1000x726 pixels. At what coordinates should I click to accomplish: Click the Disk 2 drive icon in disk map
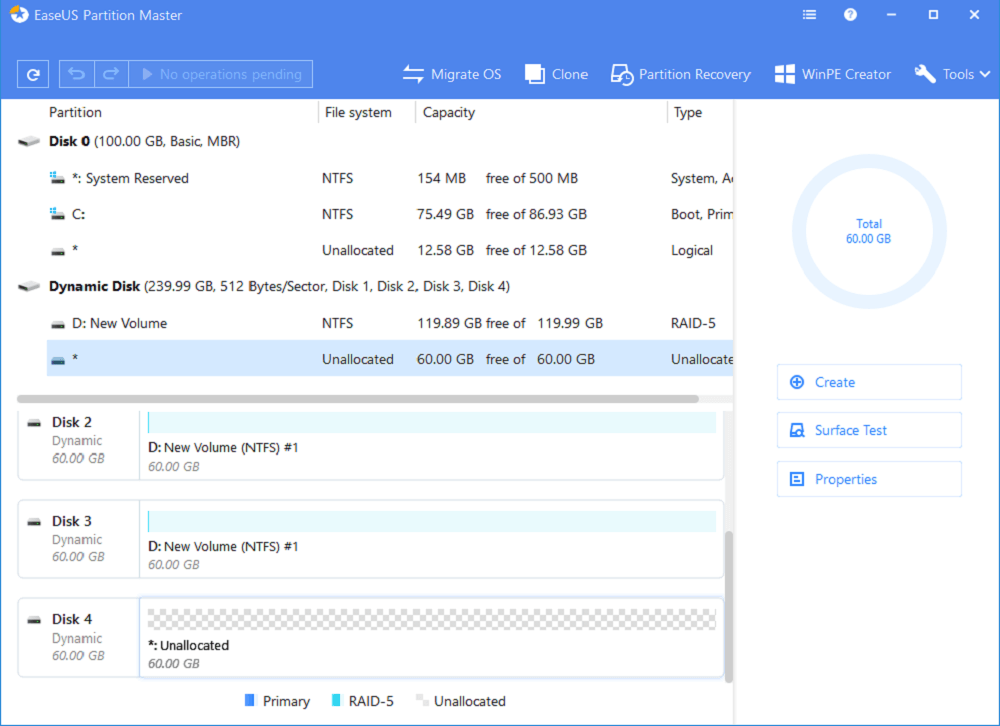click(34, 423)
